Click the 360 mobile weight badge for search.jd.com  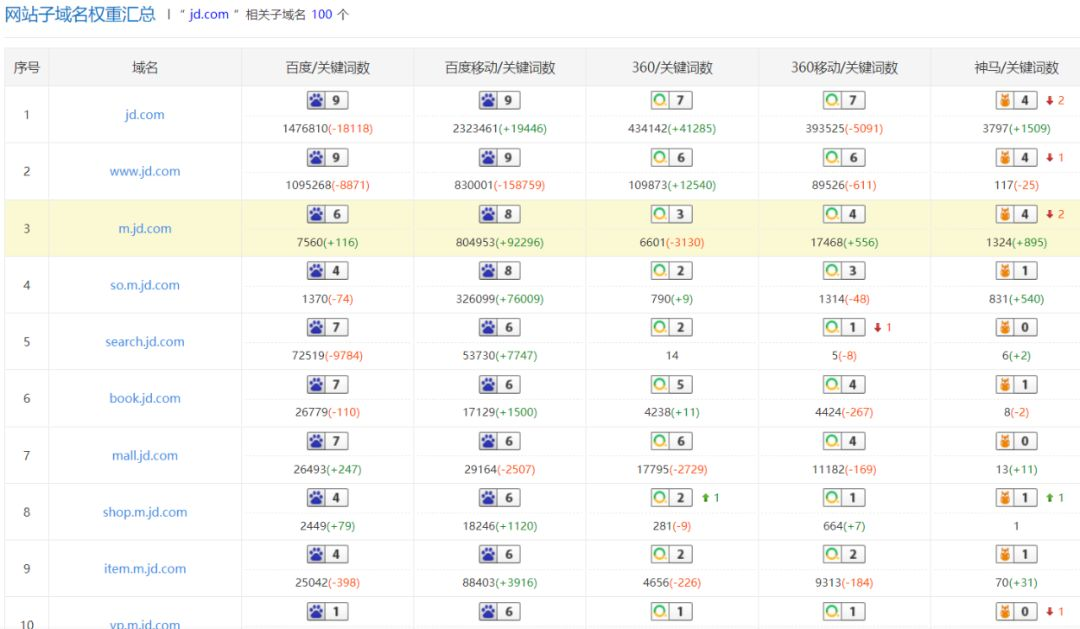(x=844, y=327)
